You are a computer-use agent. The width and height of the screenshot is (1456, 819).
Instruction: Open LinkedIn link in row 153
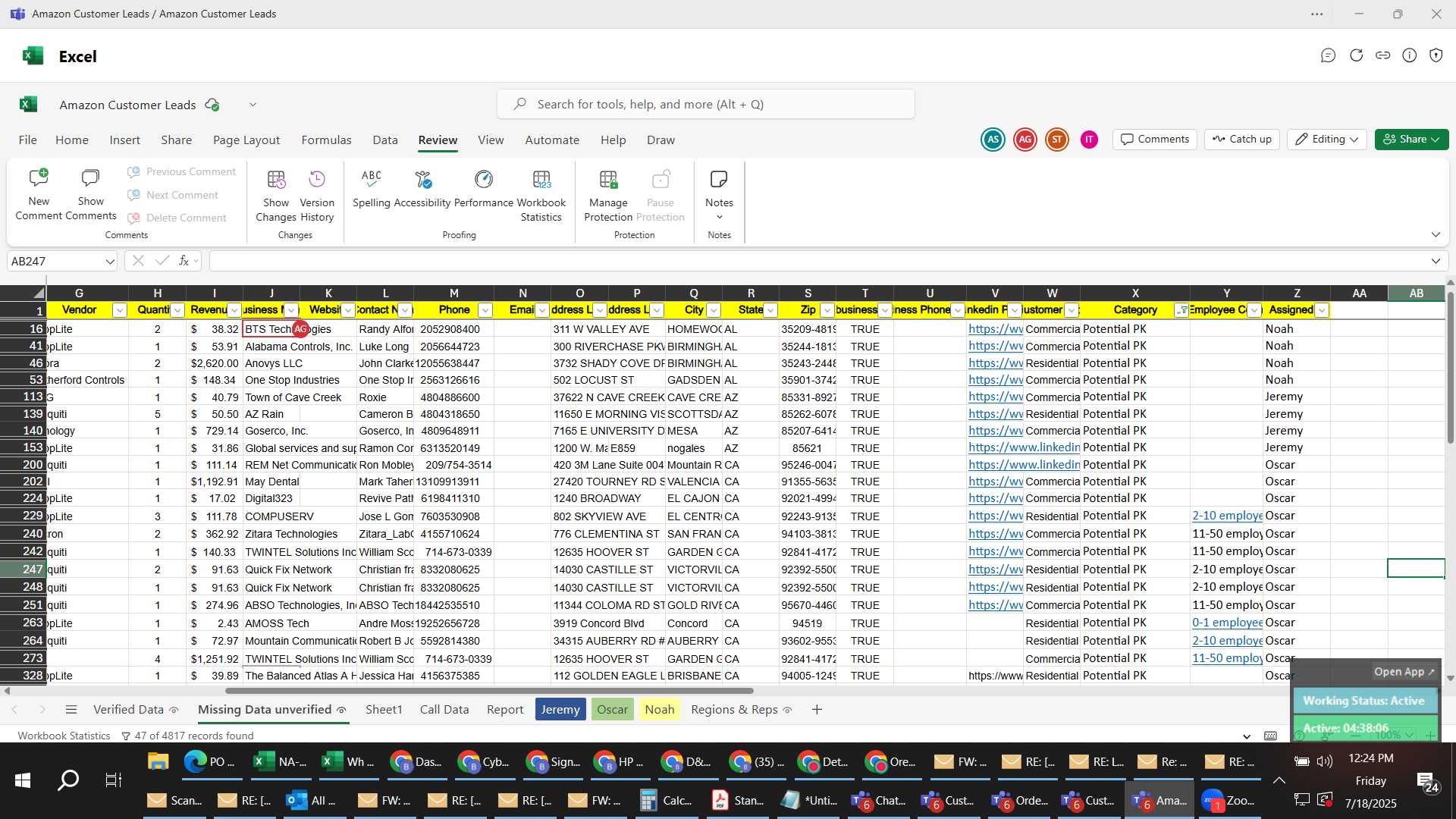click(x=1024, y=448)
